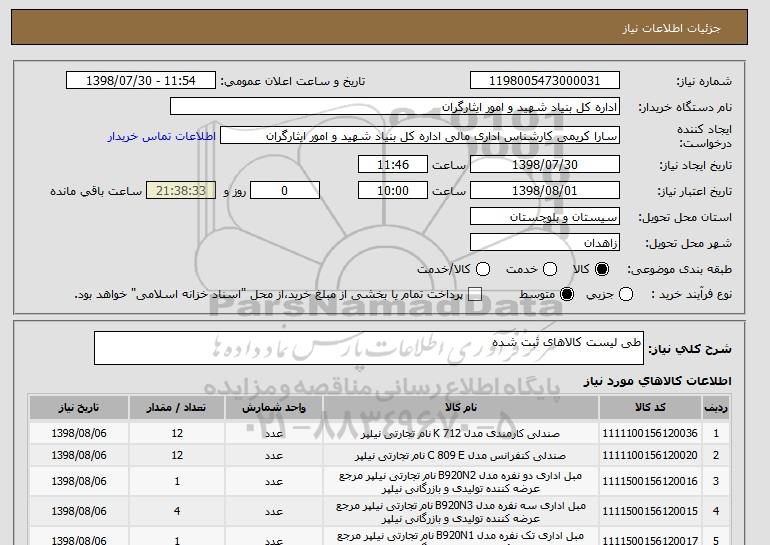This screenshot has width=770, height=545.
Task: Select product code 1111500156120017
Action: click(650, 541)
